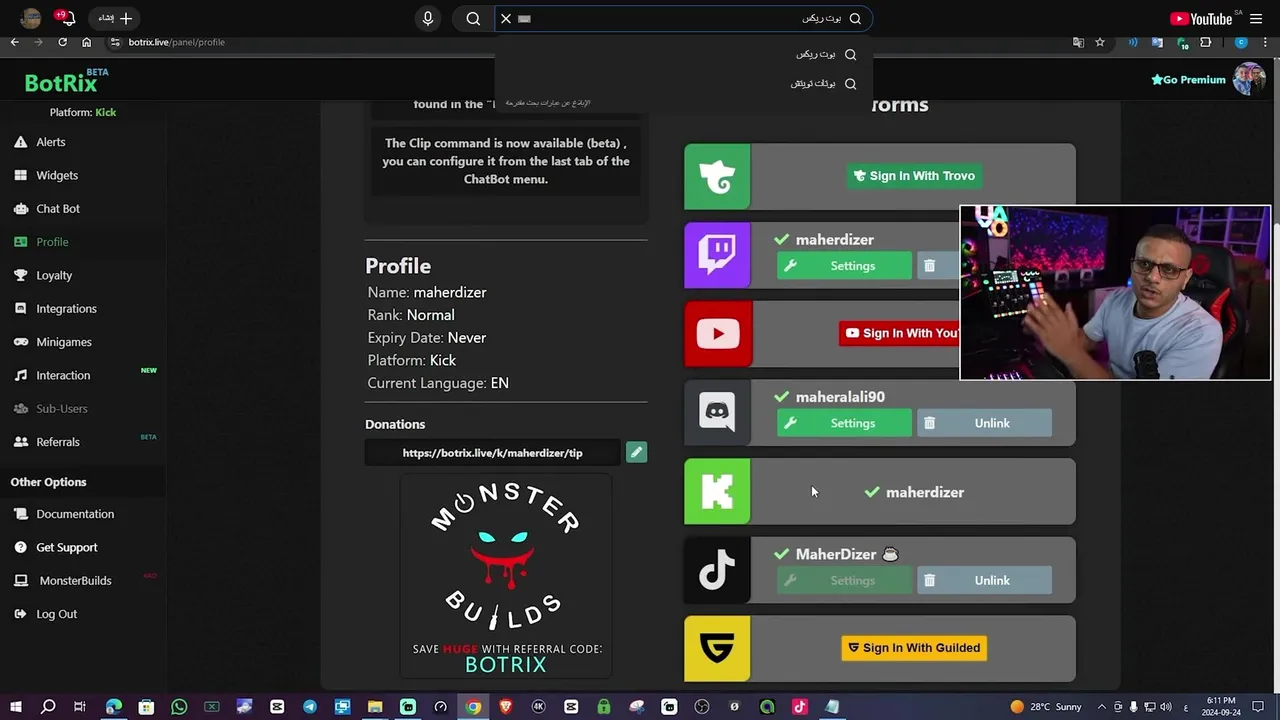Screen dimensions: 1280x720
Task: Click the Discord platform logo
Action: 717,412
